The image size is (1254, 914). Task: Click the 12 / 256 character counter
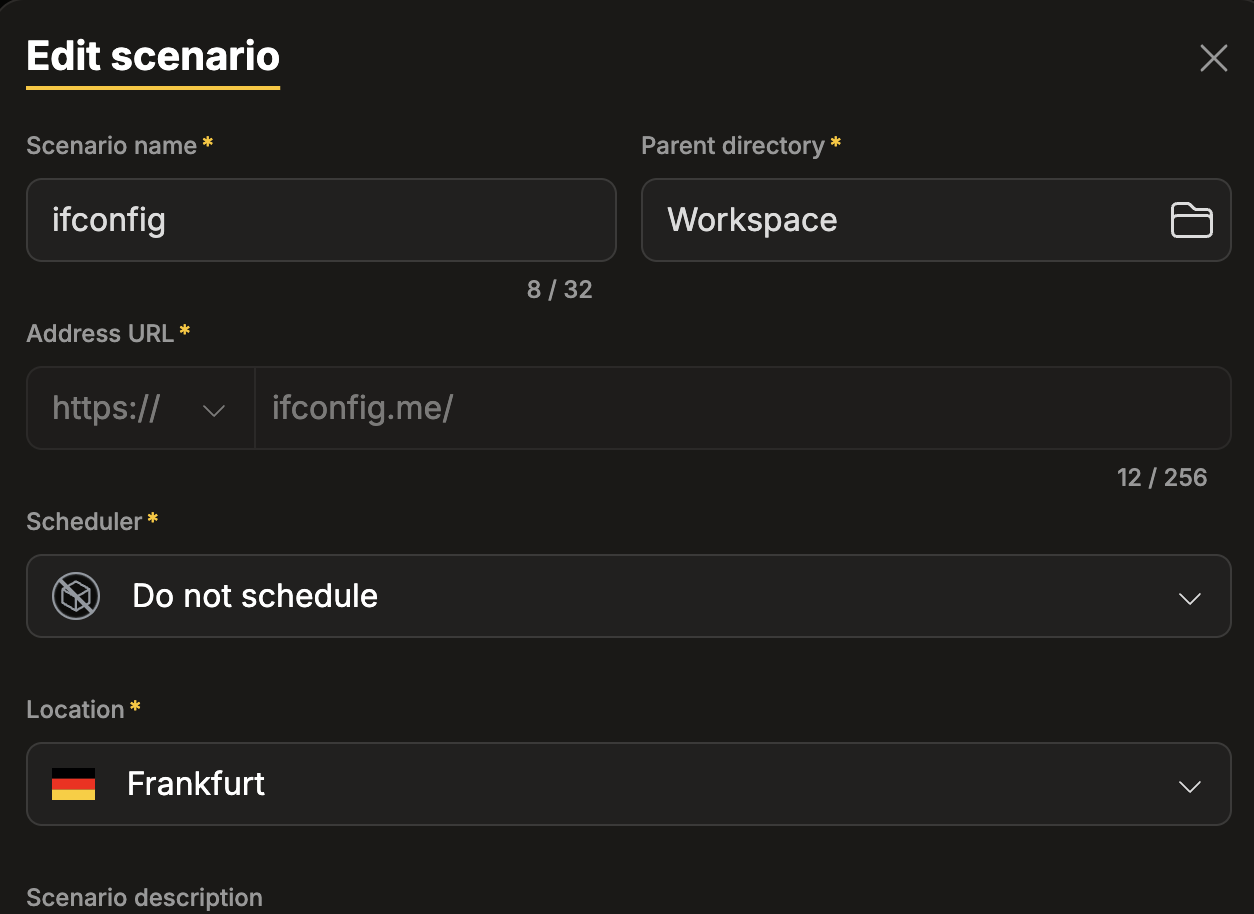point(1162,478)
